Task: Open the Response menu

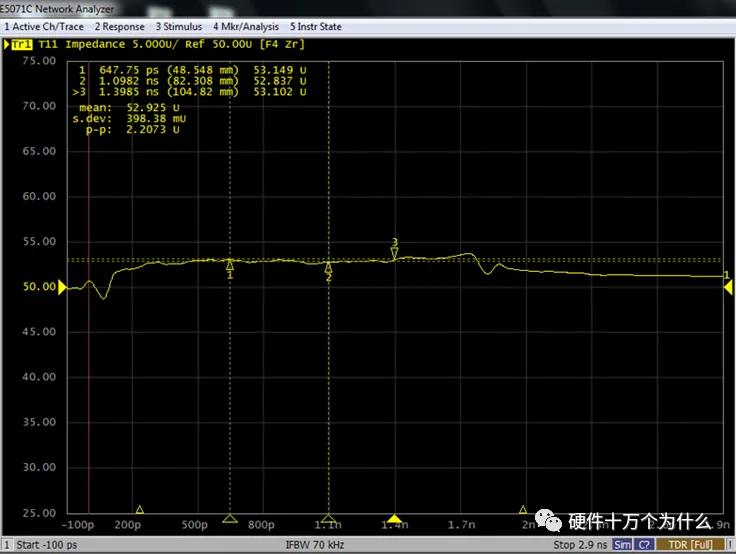Action: [119, 27]
